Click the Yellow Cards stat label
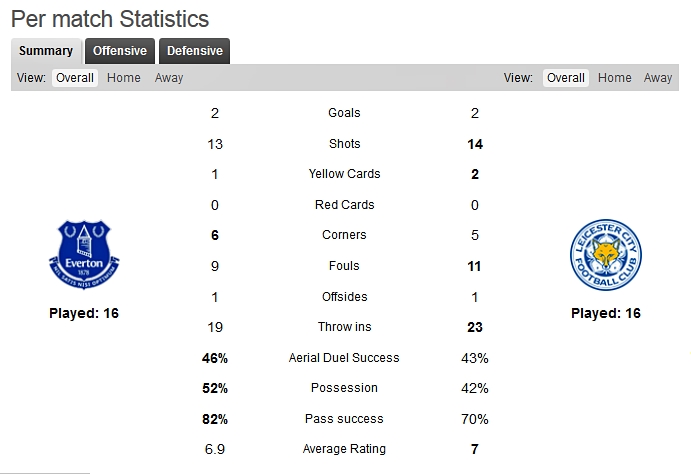 click(344, 174)
